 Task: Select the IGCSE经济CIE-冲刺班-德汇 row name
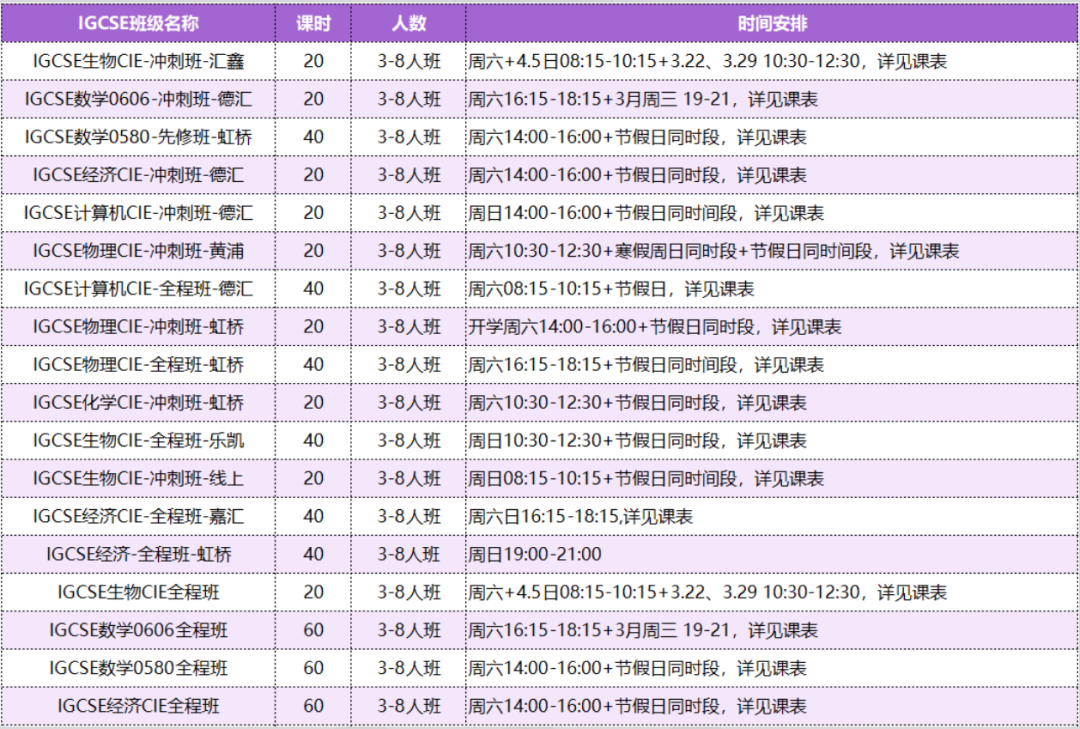(x=138, y=175)
